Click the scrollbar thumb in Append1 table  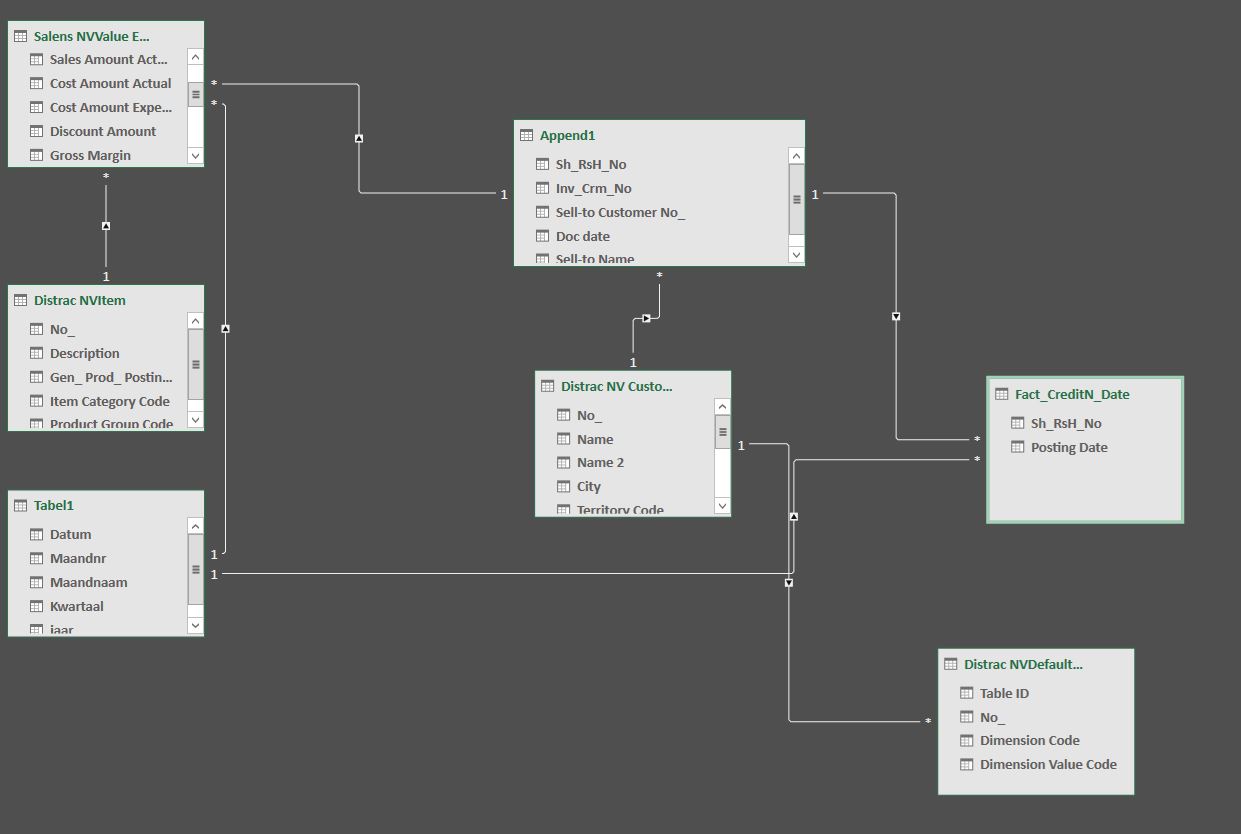(x=796, y=199)
